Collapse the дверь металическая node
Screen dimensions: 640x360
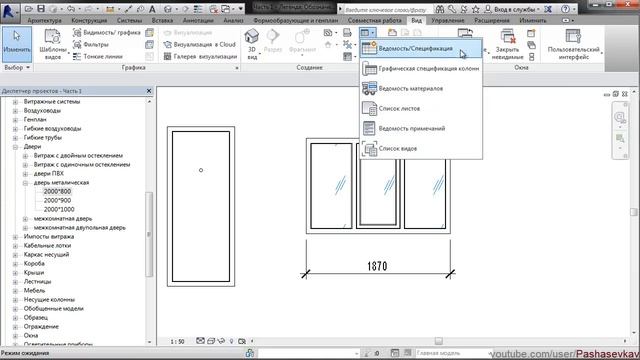[25, 183]
